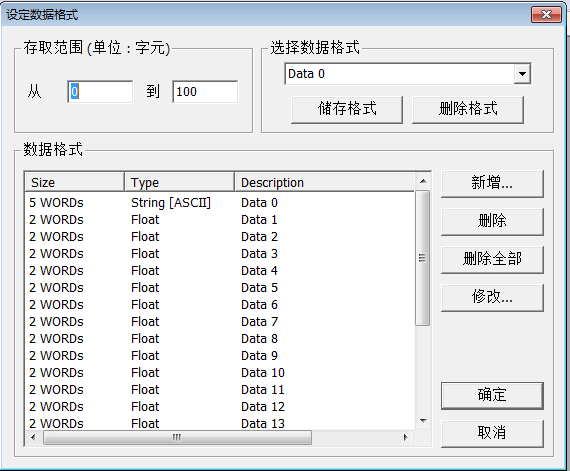Click the 从 start range input field
Screen dimensions: 570x471
[100, 92]
